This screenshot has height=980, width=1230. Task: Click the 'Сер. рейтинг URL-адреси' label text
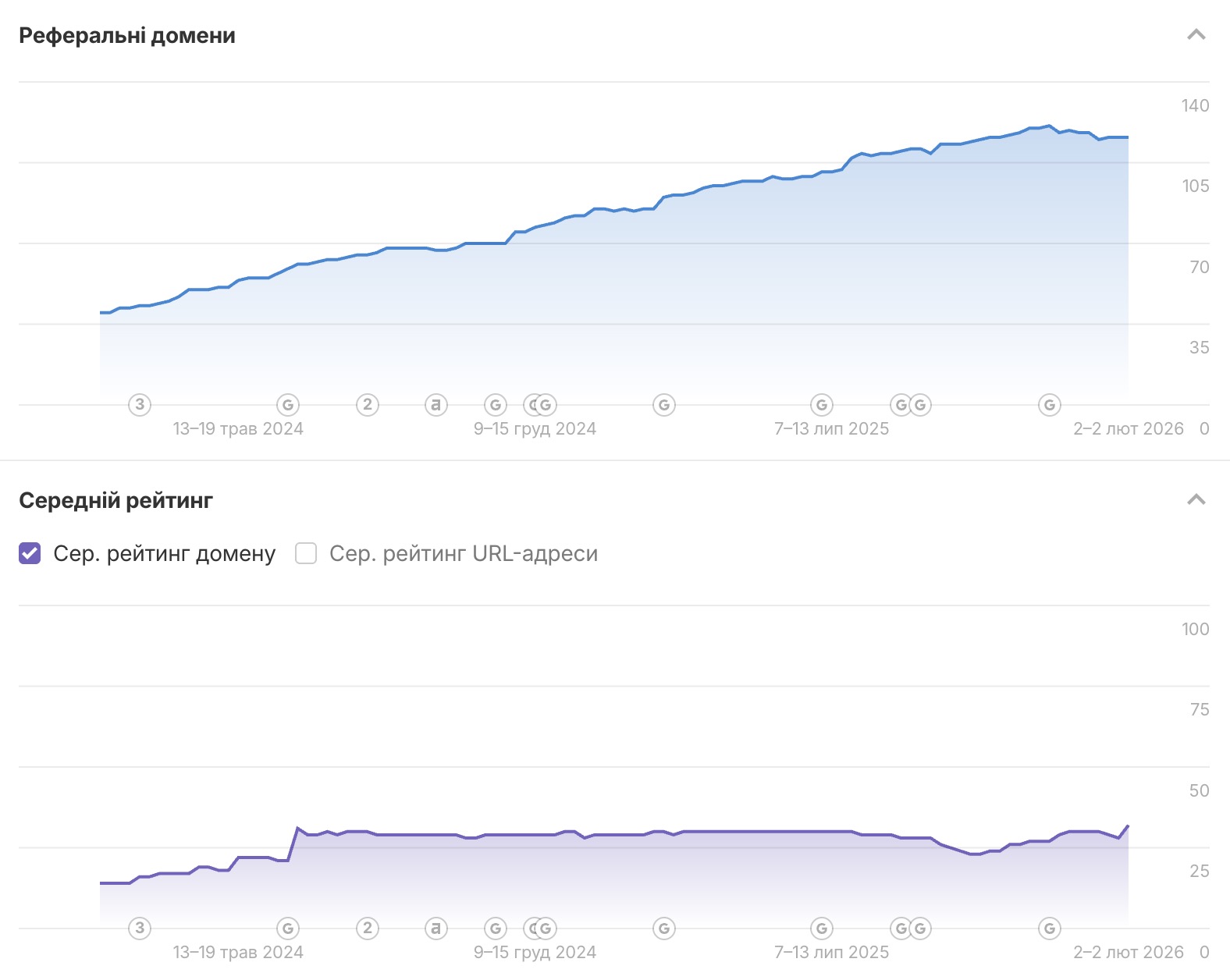[463, 553]
